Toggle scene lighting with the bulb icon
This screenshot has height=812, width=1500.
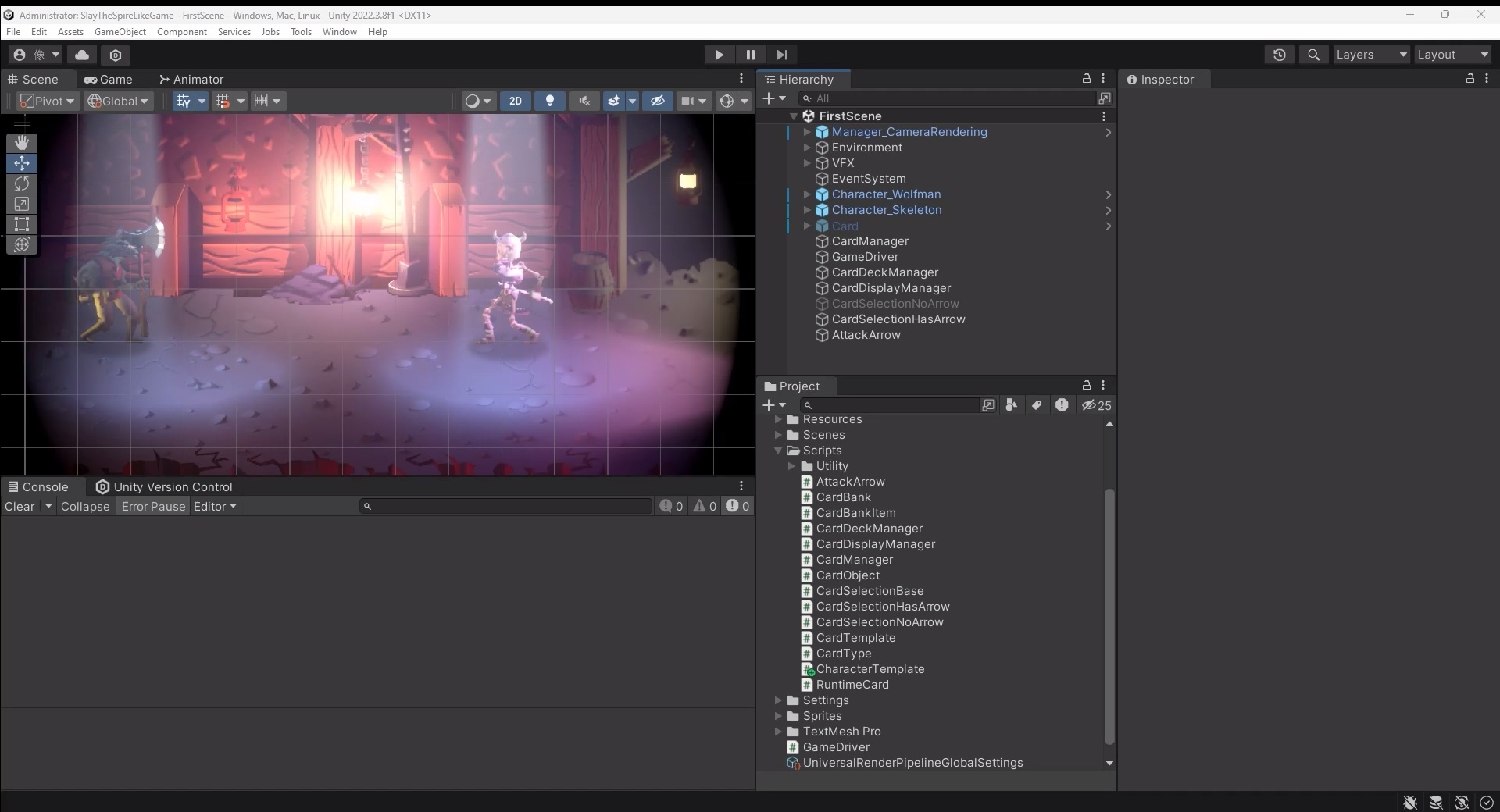[x=550, y=101]
